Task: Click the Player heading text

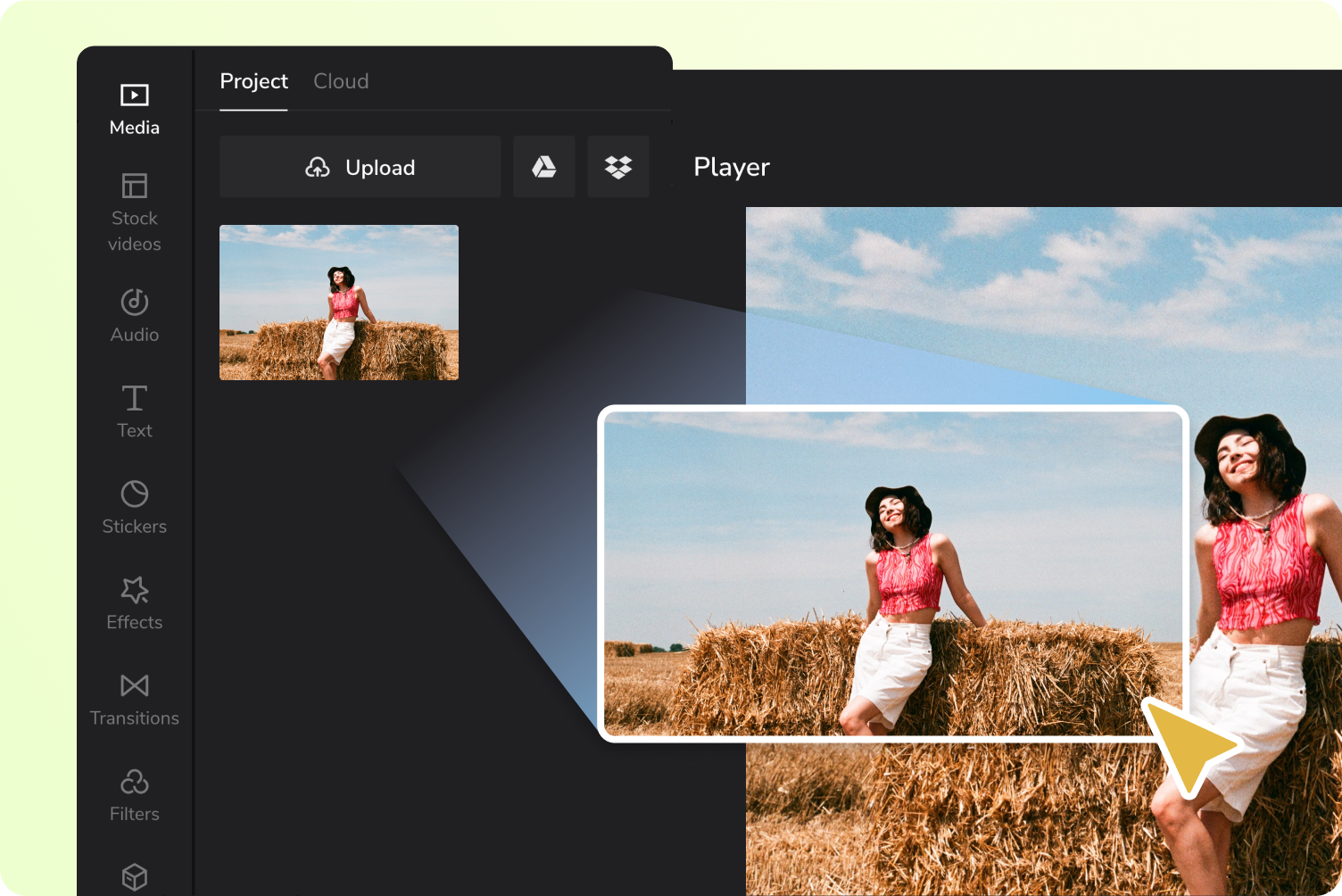Action: pos(732,167)
